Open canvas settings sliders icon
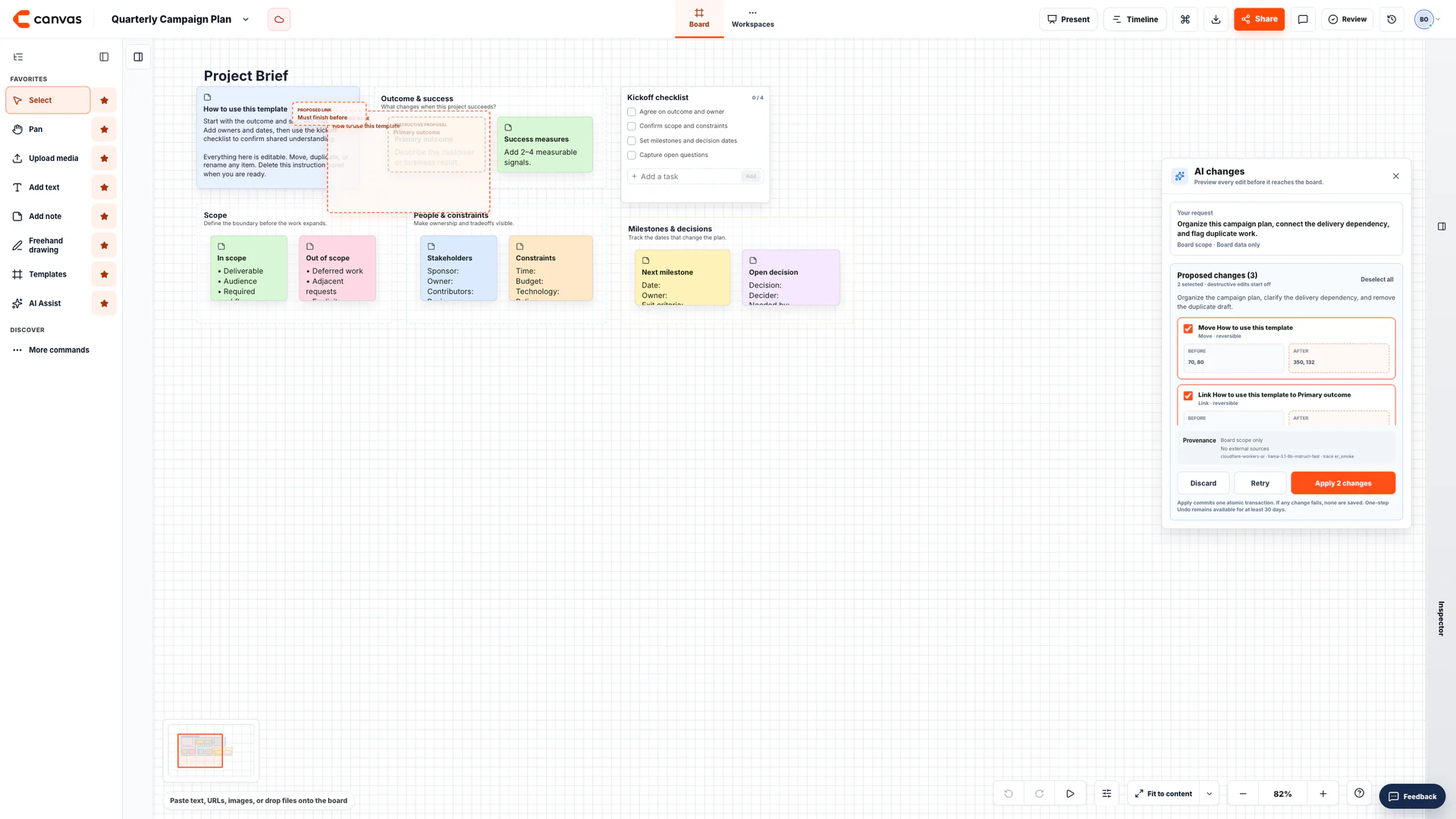This screenshot has width=1456, height=819. [x=1106, y=793]
